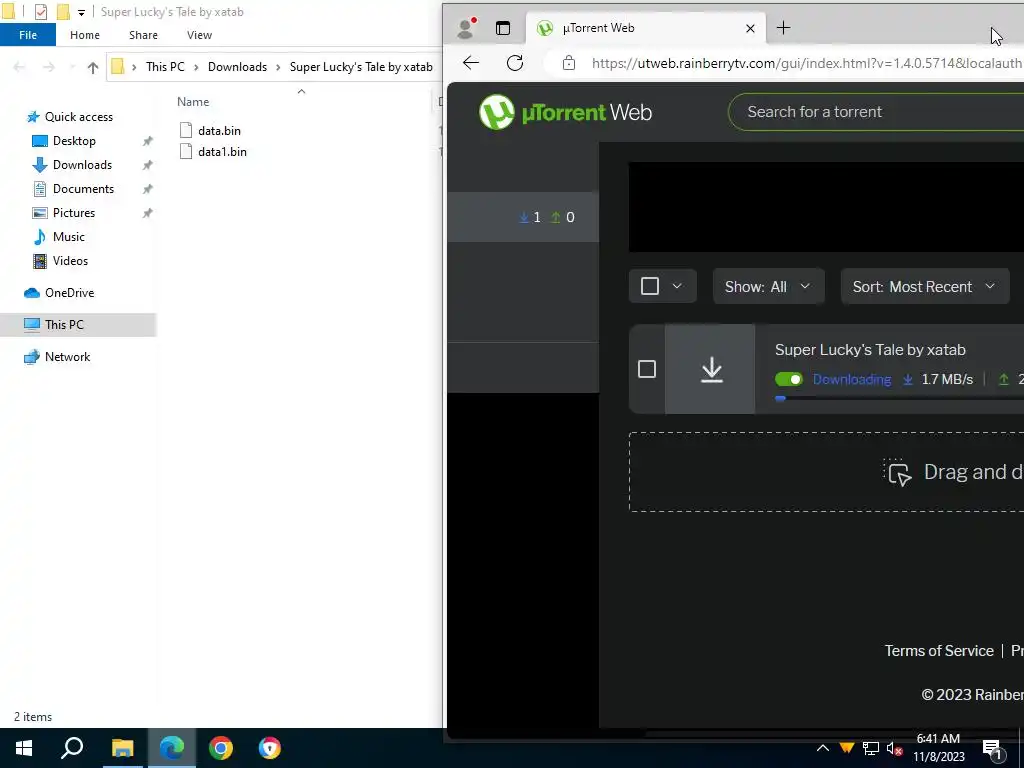Viewport: 1024px width, 768px height.
Task: Tick the select-all torrents checkbox
Action: pyautogui.click(x=650, y=286)
